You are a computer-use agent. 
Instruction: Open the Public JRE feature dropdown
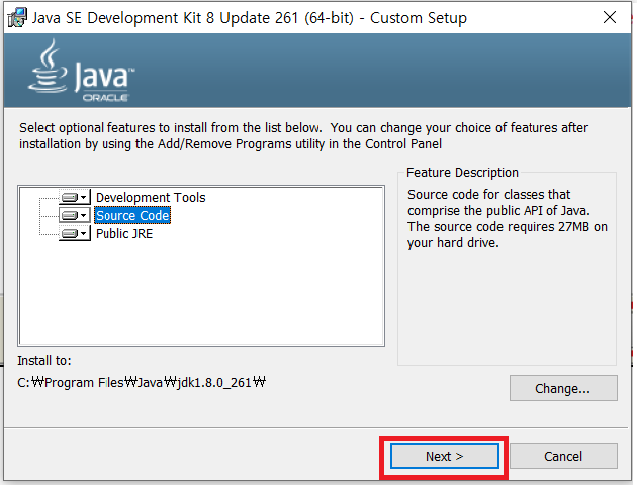tap(75, 233)
